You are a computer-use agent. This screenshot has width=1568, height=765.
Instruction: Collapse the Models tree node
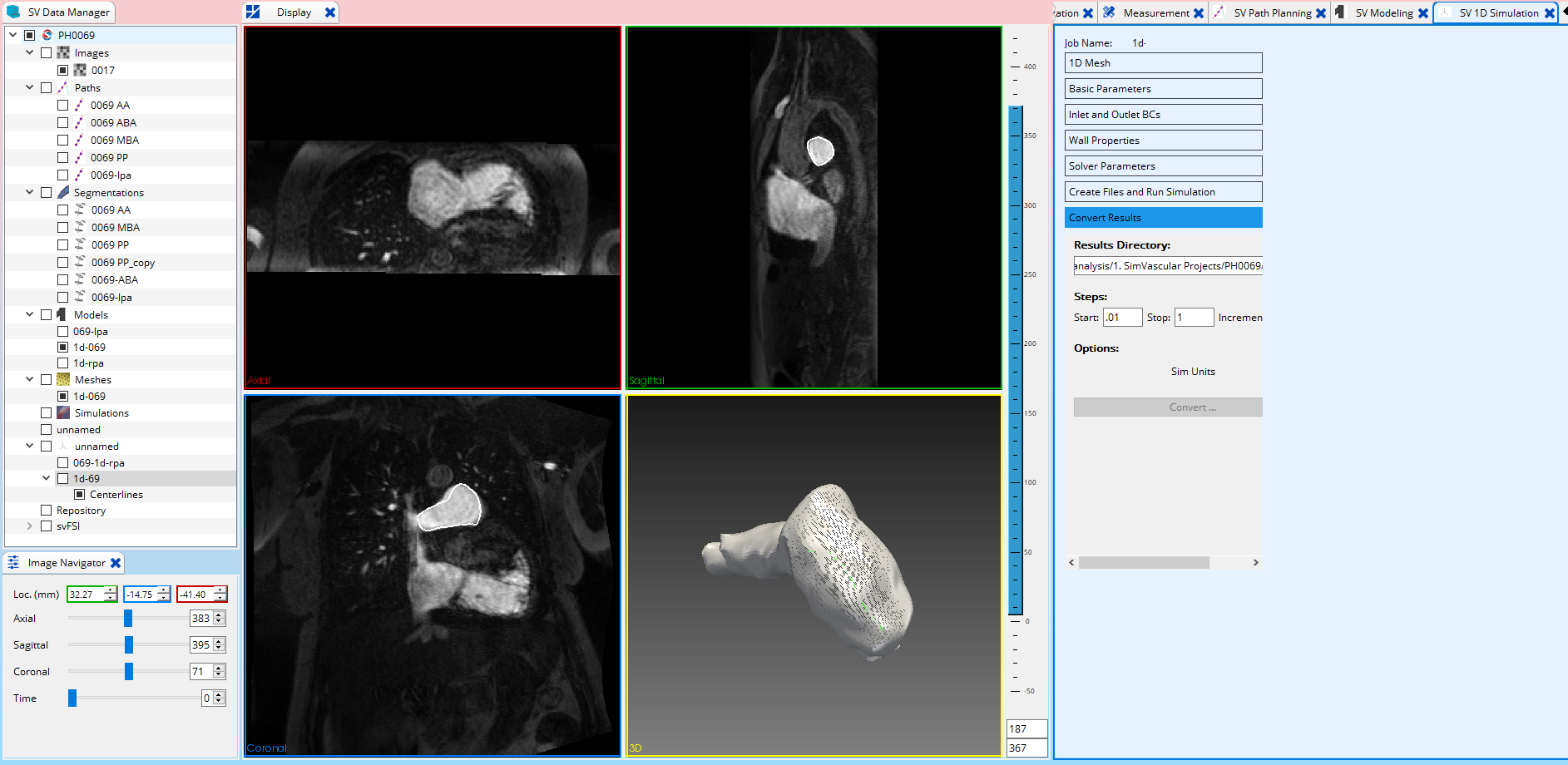click(x=30, y=314)
